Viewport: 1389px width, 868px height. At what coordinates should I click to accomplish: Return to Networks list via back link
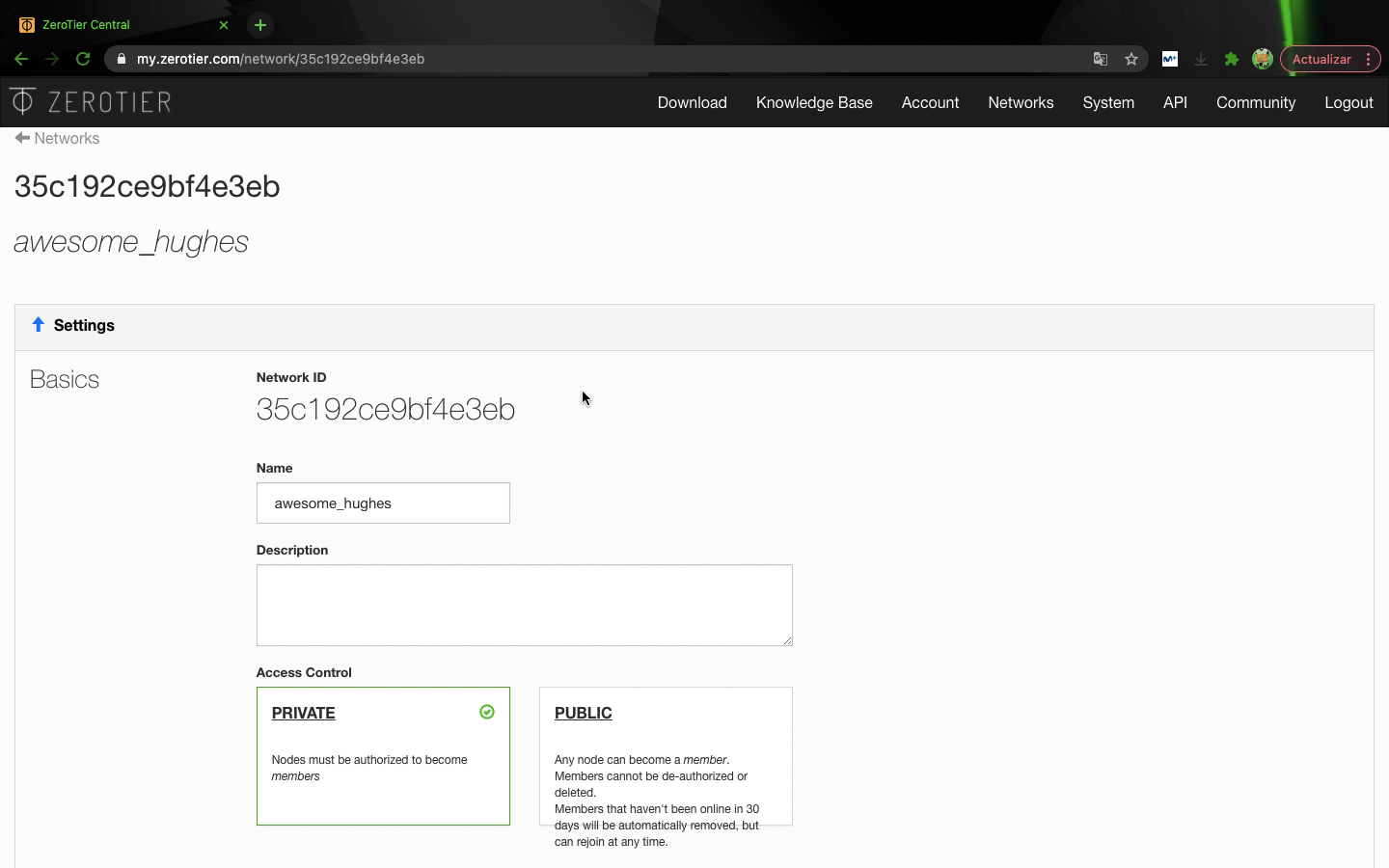click(x=58, y=138)
